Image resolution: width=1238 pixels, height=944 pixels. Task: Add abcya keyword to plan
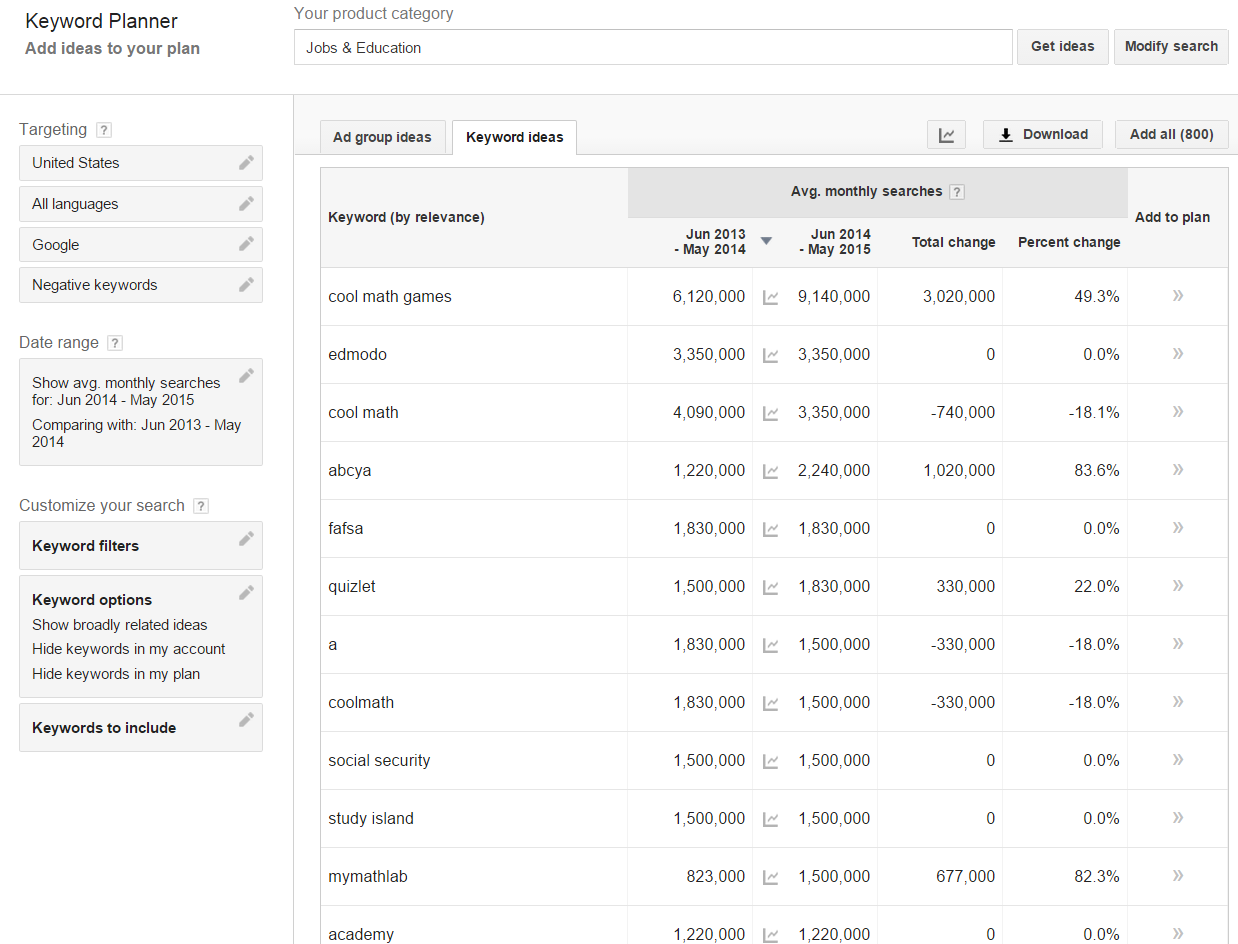1178,470
